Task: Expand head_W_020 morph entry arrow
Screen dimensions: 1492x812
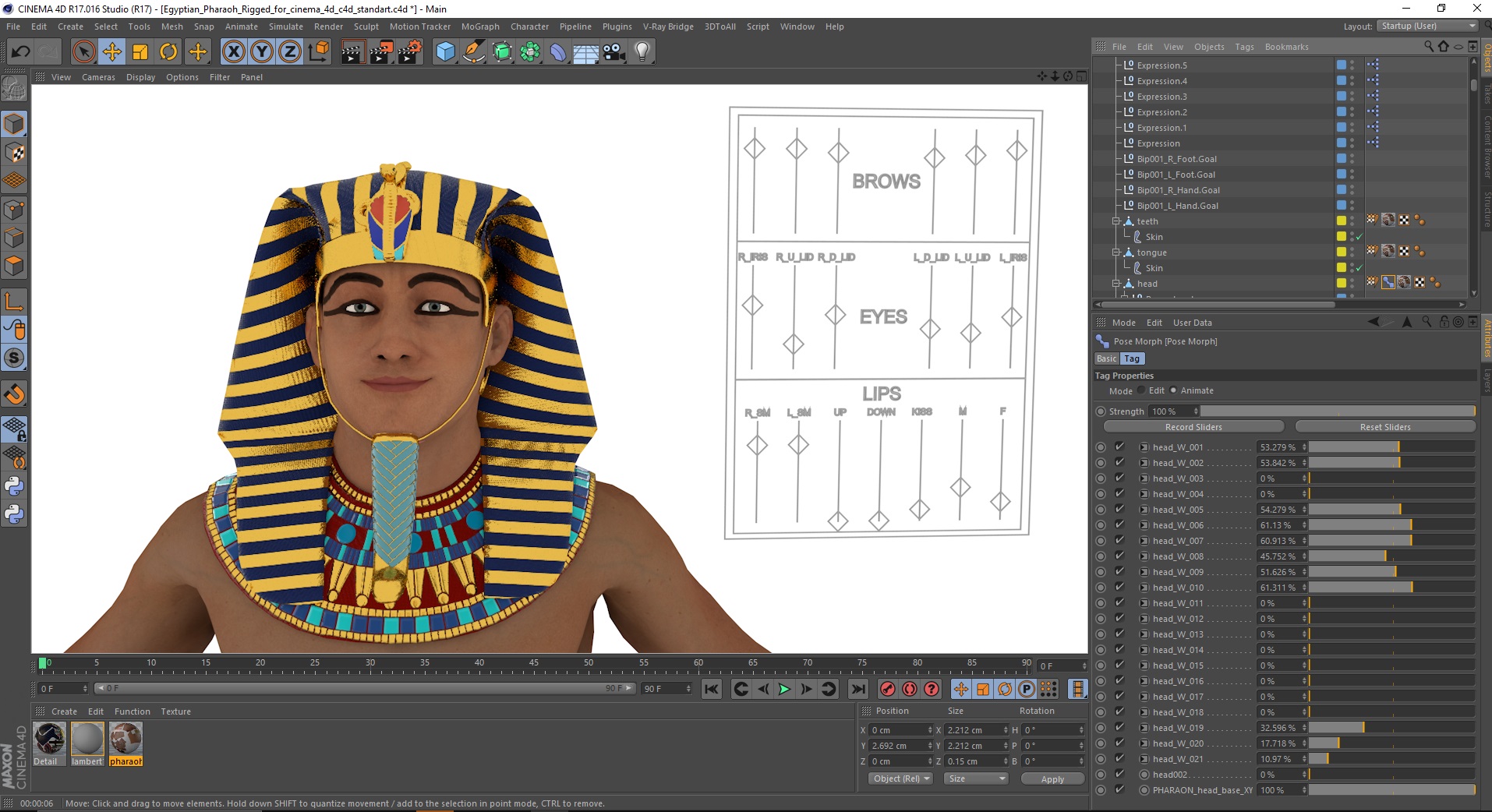Action: pos(1144,743)
